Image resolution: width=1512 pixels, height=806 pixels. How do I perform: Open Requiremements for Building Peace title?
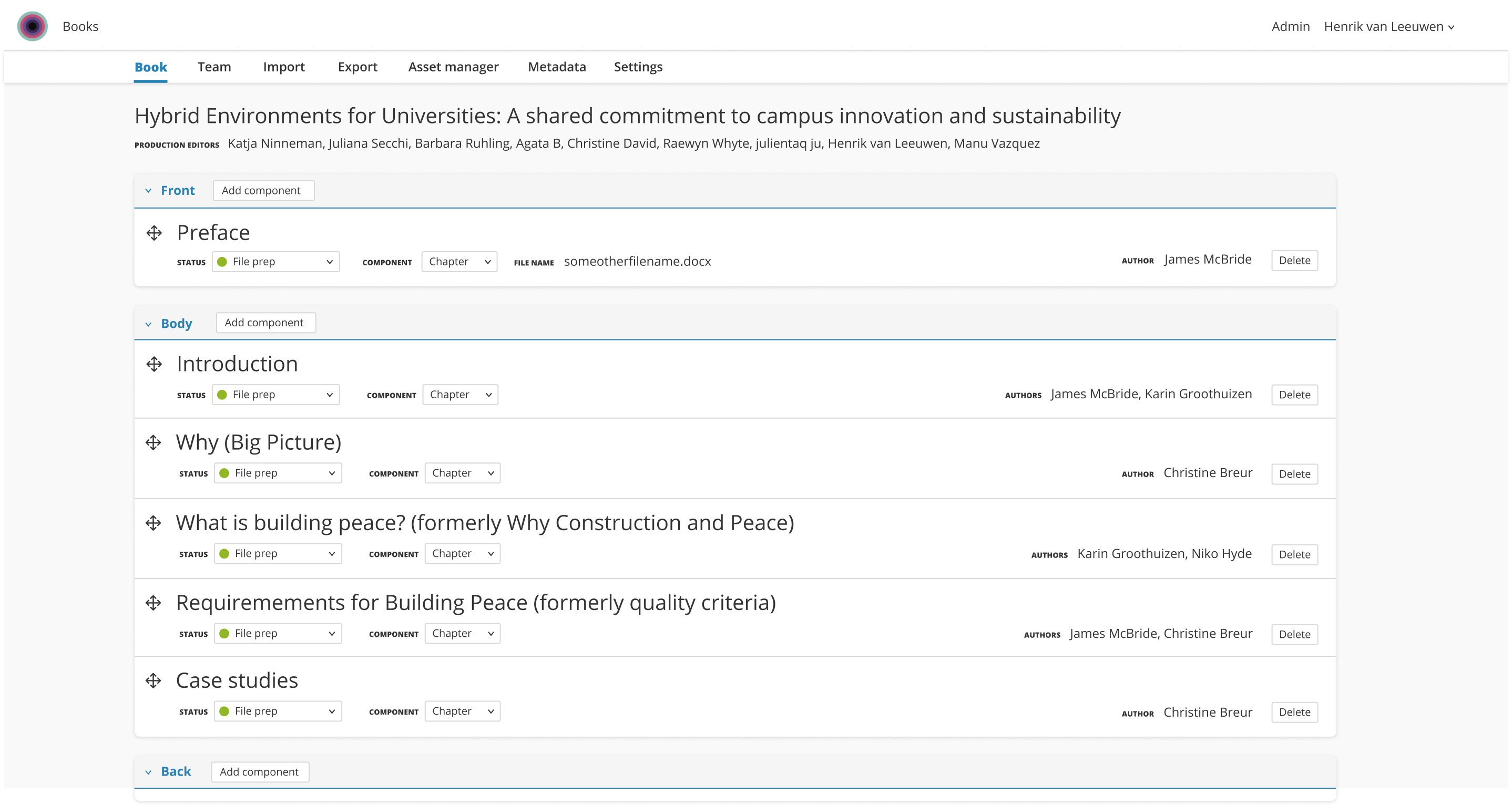click(476, 603)
